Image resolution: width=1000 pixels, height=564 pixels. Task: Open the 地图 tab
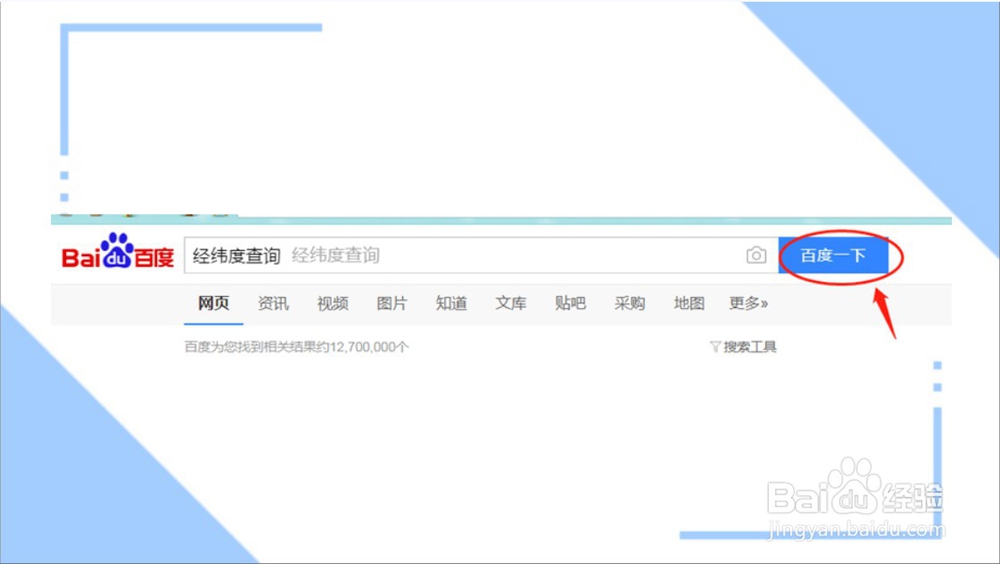689,303
